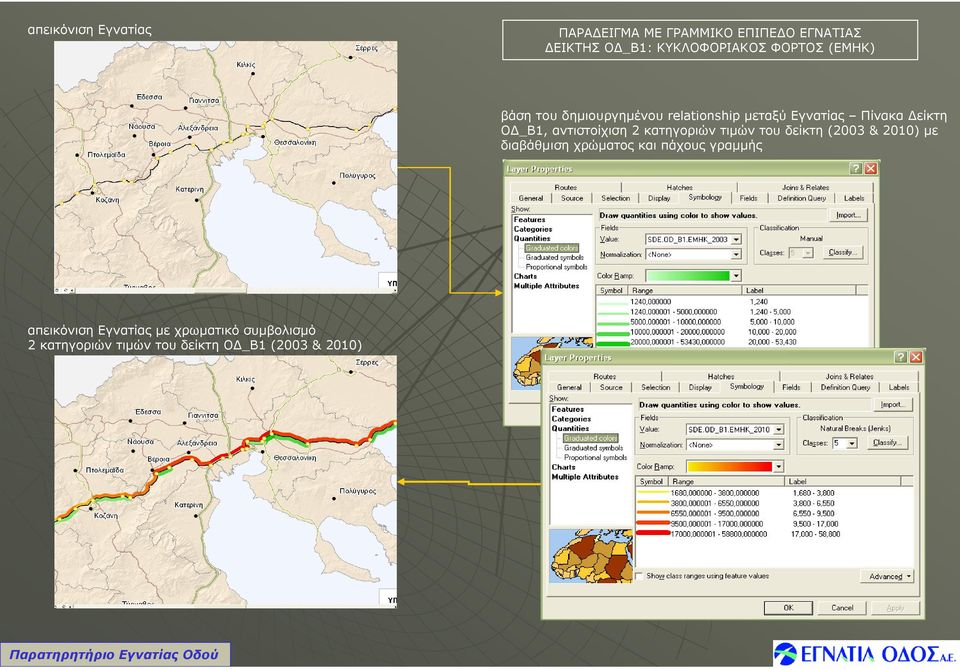Open the Hatches tab in the 2010 dialog

click(721, 377)
